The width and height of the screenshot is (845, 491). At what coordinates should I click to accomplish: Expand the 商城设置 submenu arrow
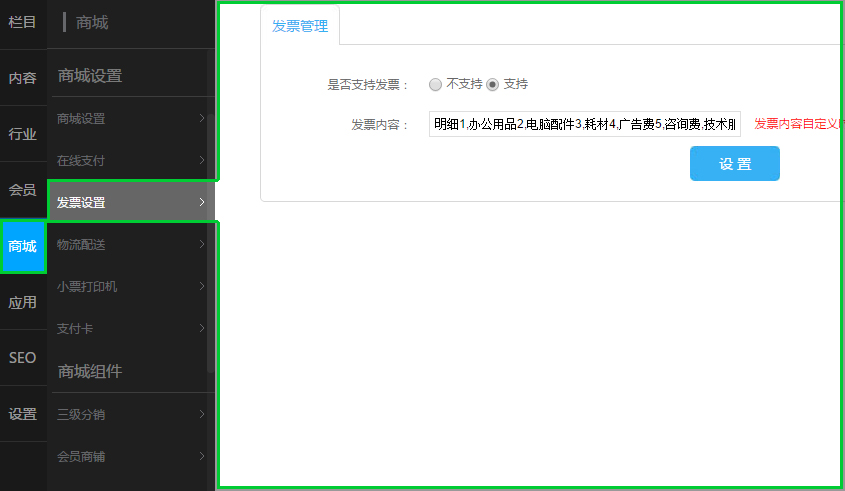coord(202,119)
